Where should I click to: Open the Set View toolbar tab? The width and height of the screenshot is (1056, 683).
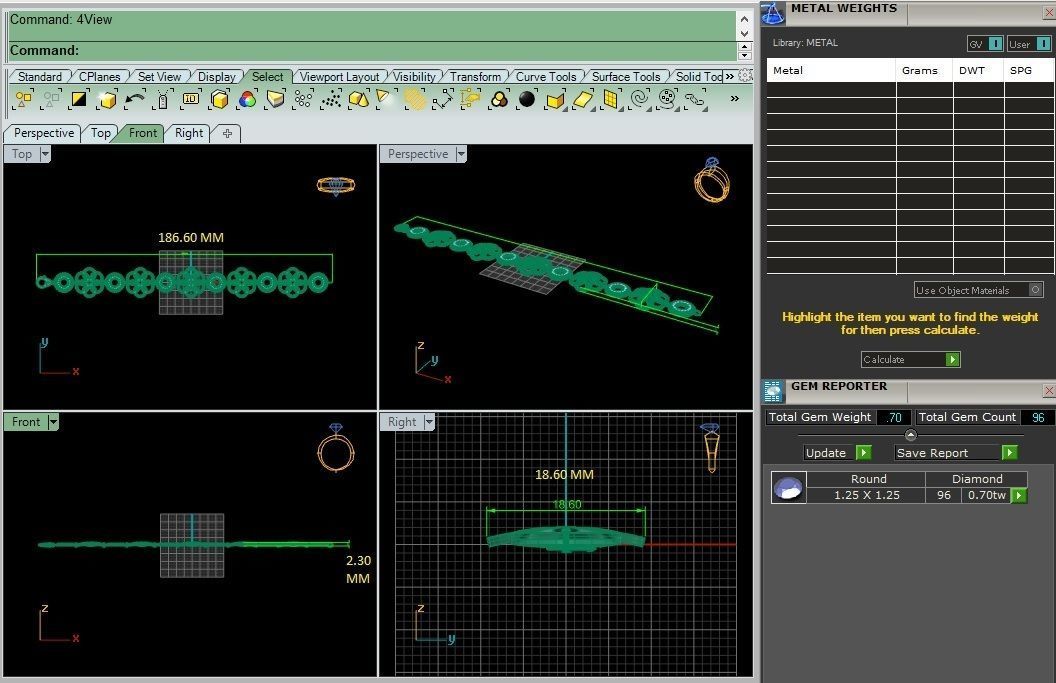coord(159,77)
